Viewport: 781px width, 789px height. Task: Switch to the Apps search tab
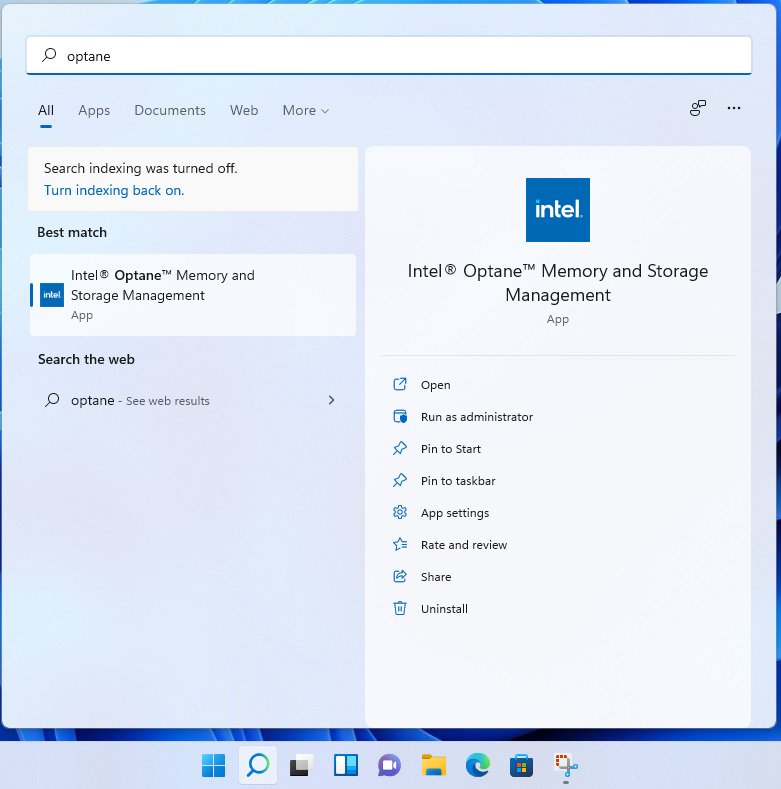(x=94, y=111)
